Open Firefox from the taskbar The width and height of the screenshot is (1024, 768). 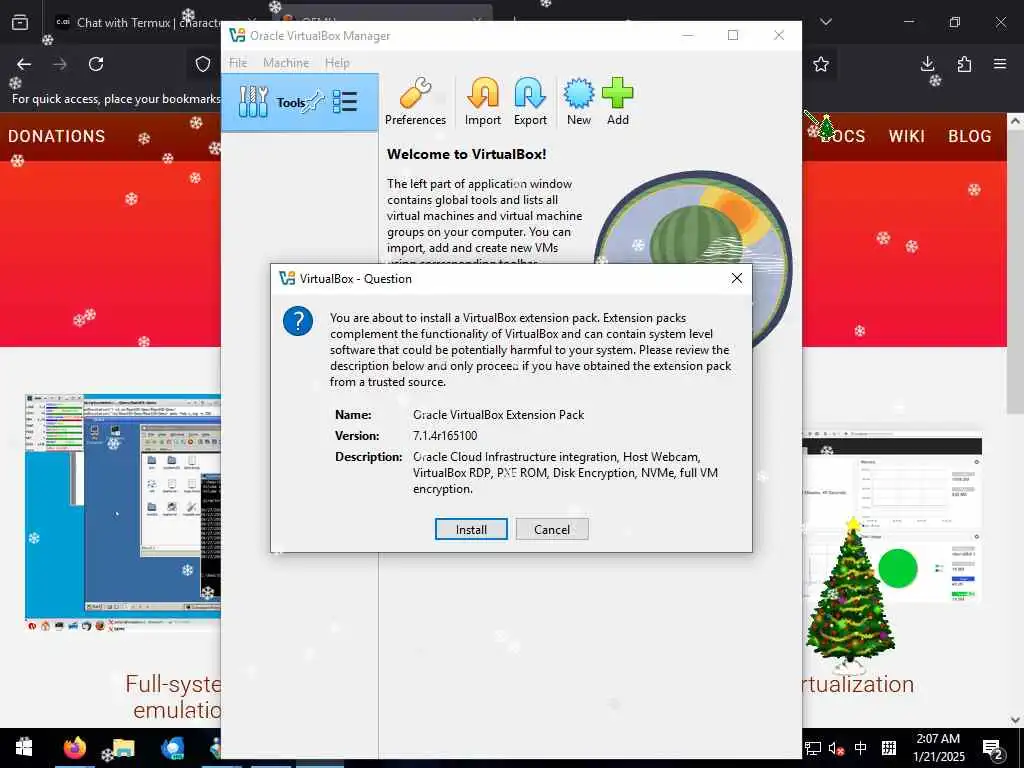coord(74,747)
